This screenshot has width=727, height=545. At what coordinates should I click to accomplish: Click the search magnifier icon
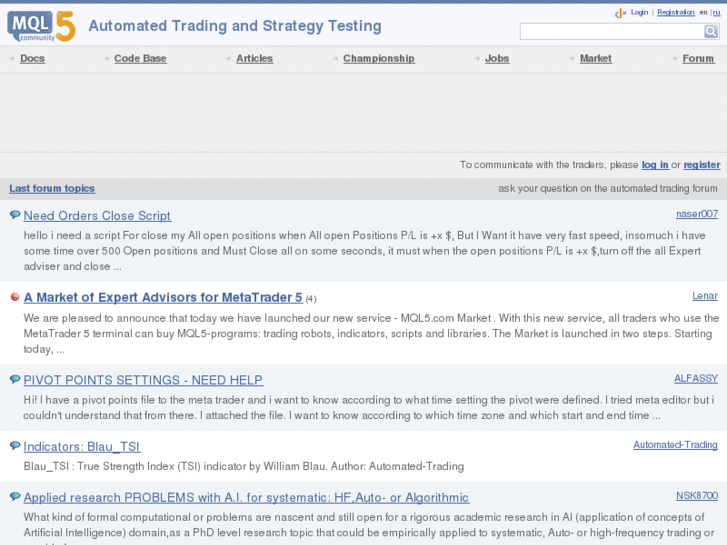pyautogui.click(x=711, y=32)
